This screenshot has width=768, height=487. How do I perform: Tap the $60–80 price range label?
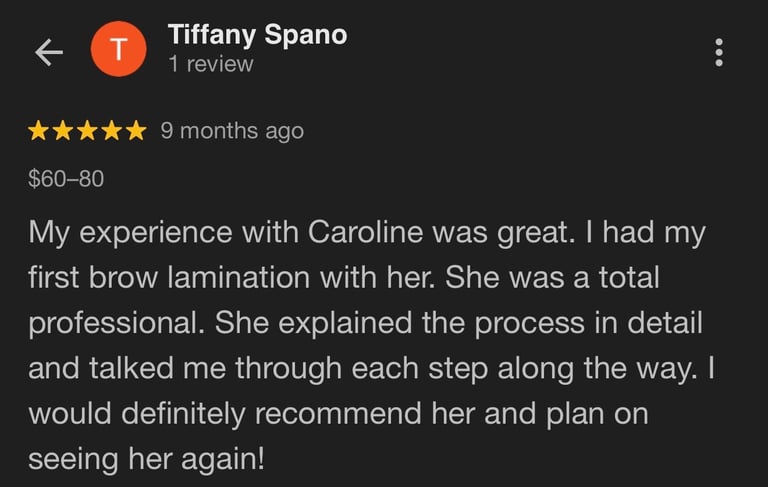(x=66, y=178)
